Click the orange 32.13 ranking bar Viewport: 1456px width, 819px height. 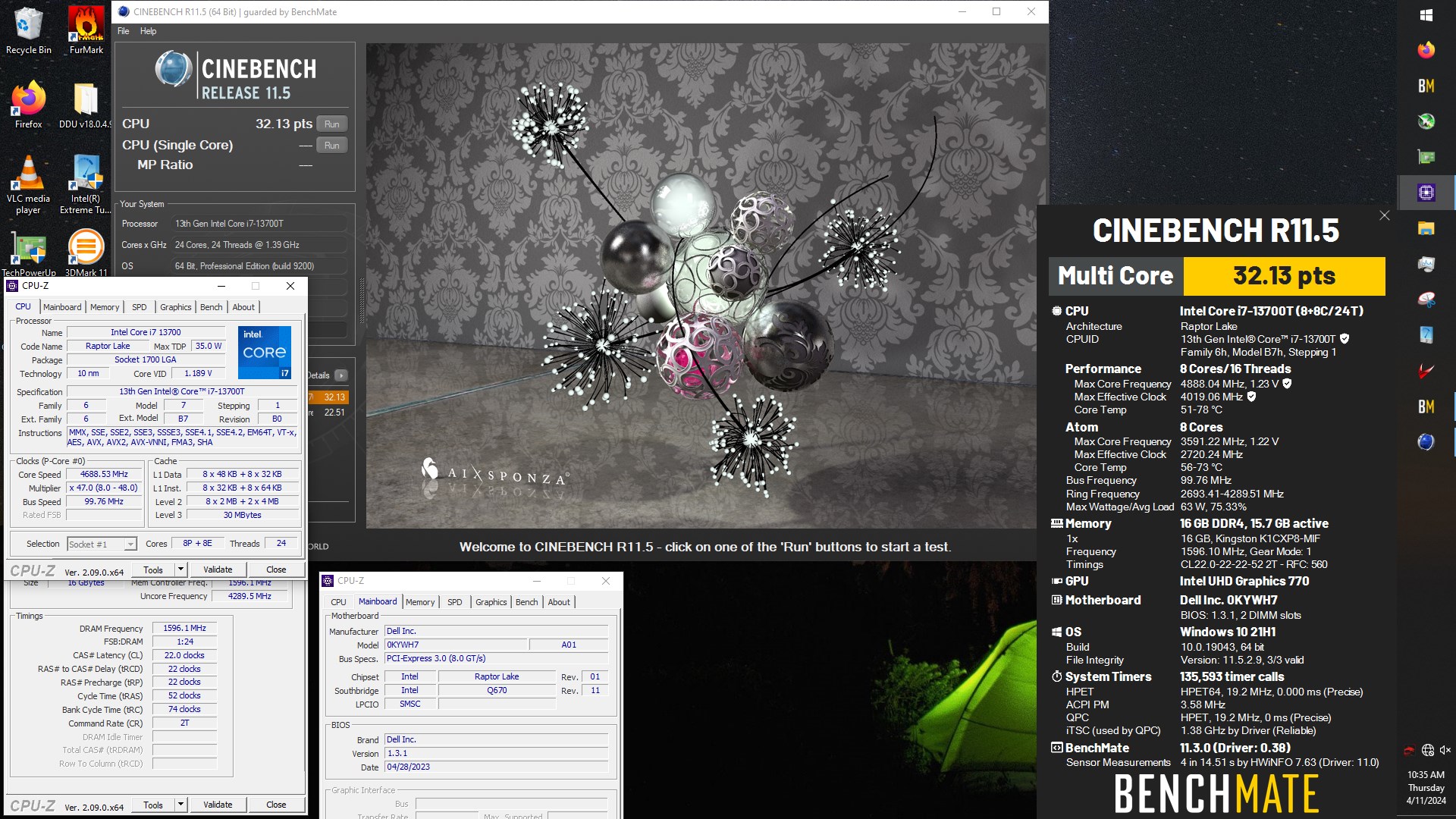329,397
